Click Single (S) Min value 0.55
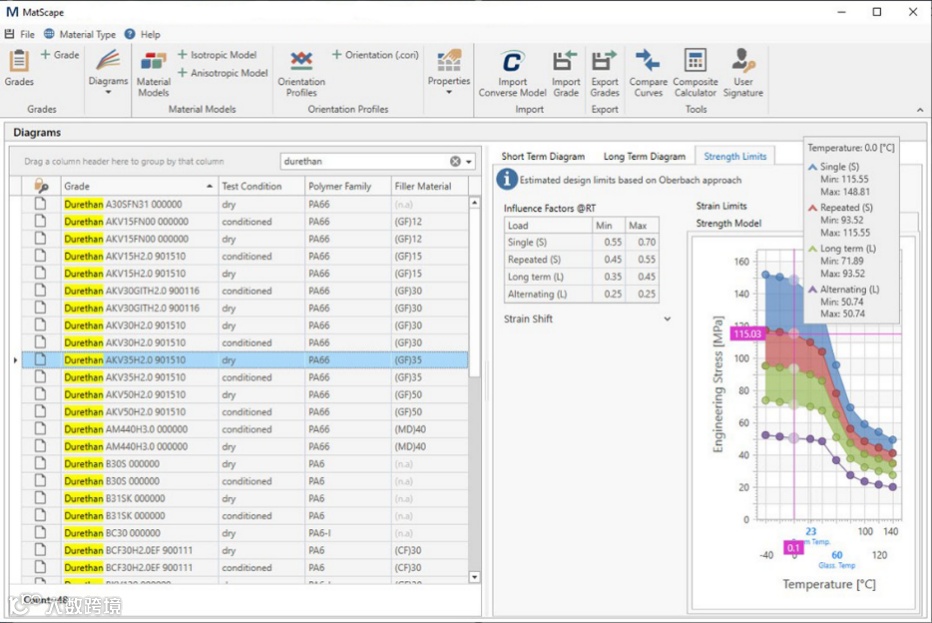The width and height of the screenshot is (932, 623). click(612, 242)
